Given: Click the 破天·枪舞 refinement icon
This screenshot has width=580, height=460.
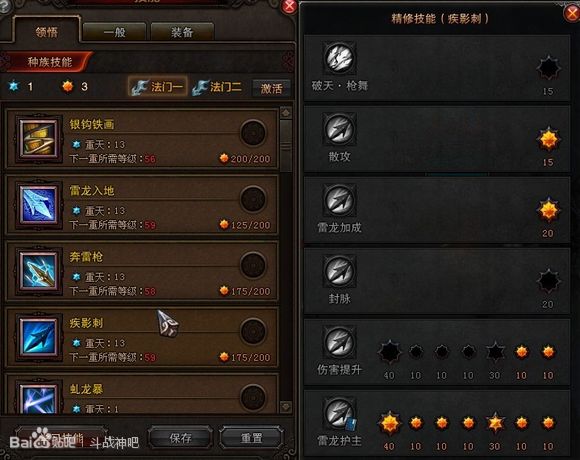Looking at the screenshot, I should coord(340,58).
